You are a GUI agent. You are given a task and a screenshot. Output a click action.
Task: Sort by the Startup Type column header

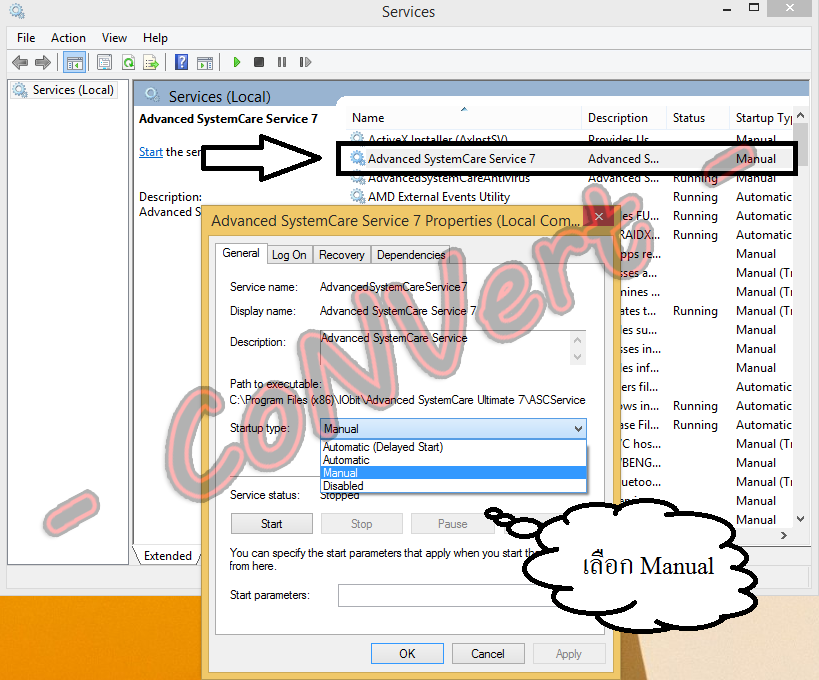pos(762,118)
